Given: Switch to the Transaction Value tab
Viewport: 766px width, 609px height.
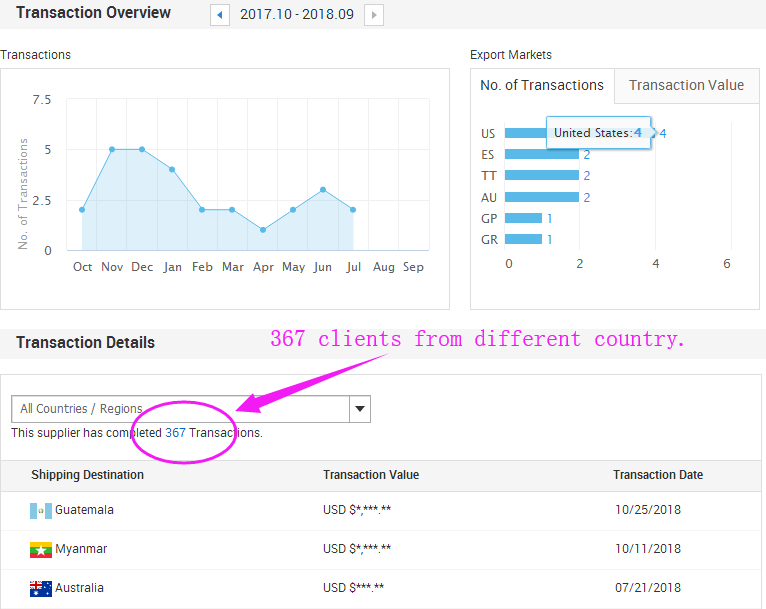Looking at the screenshot, I should tap(686, 86).
